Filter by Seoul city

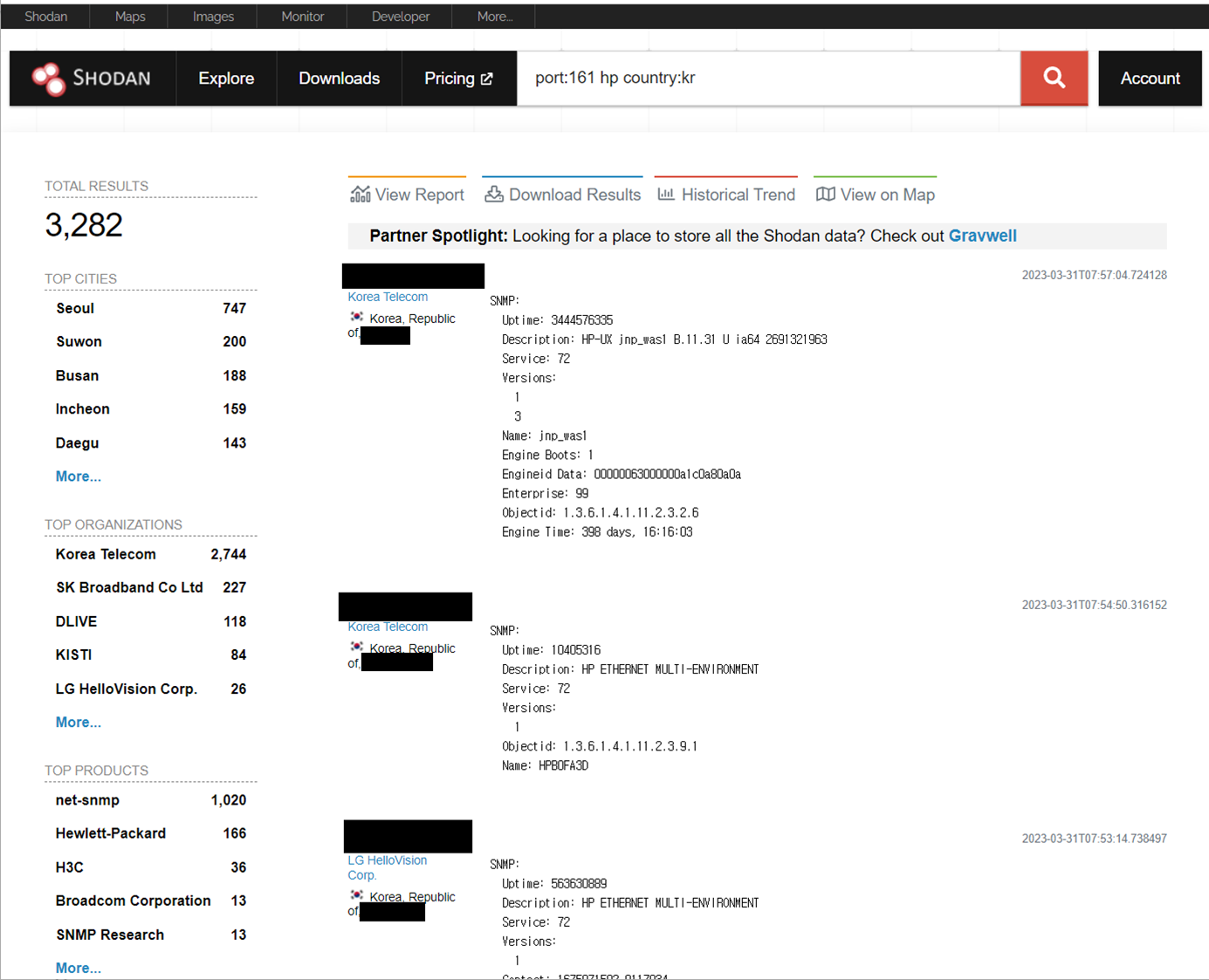[x=151, y=308]
